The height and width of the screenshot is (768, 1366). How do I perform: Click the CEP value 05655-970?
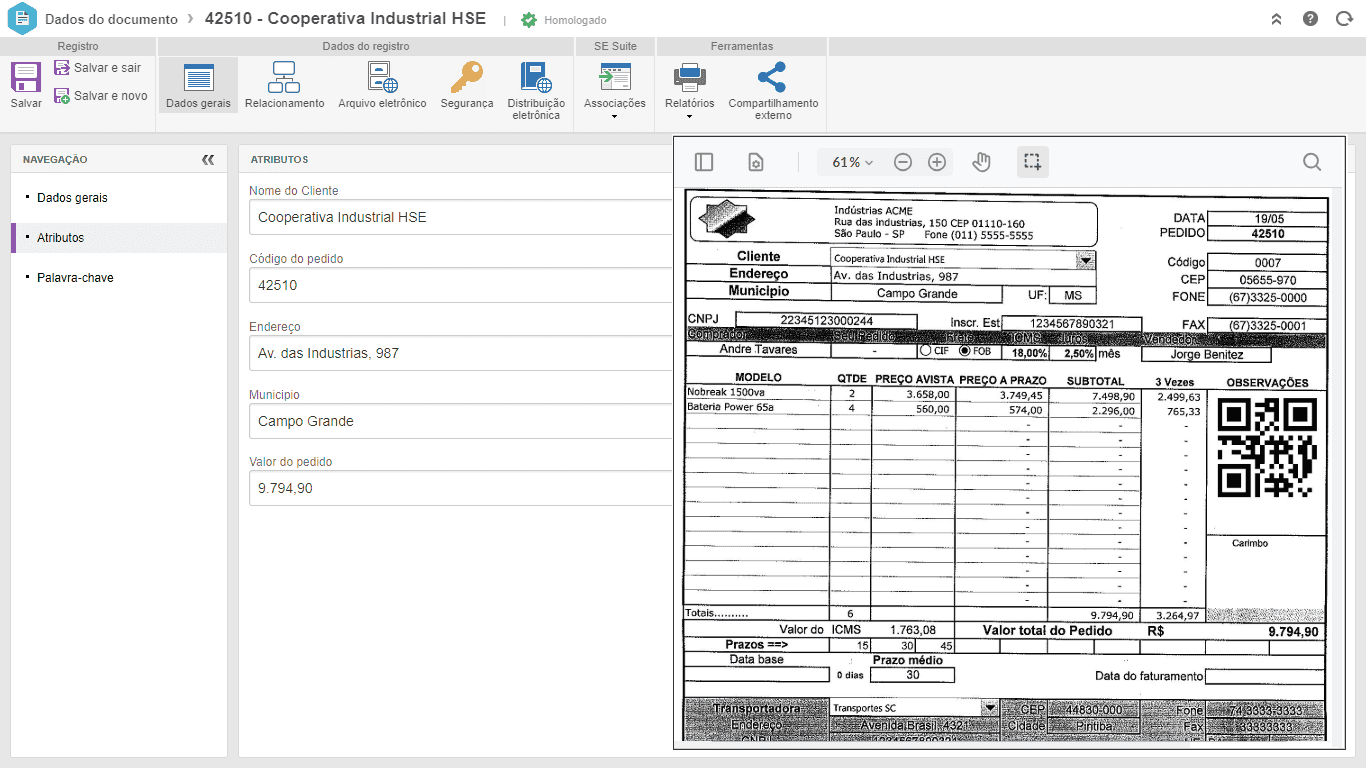click(x=1267, y=281)
